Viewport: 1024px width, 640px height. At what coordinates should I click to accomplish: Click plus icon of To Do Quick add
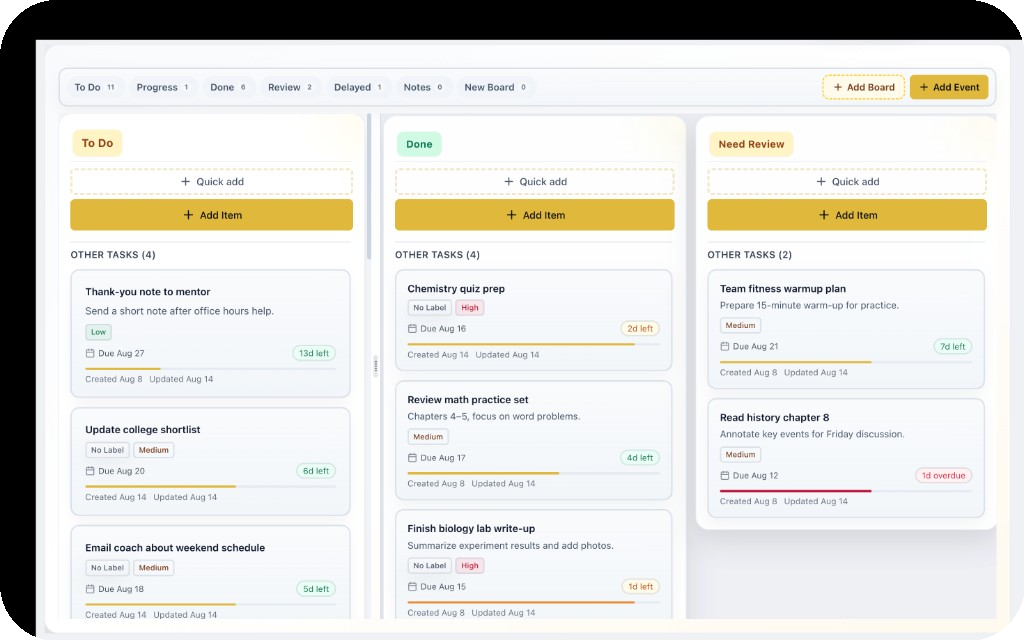tap(185, 182)
